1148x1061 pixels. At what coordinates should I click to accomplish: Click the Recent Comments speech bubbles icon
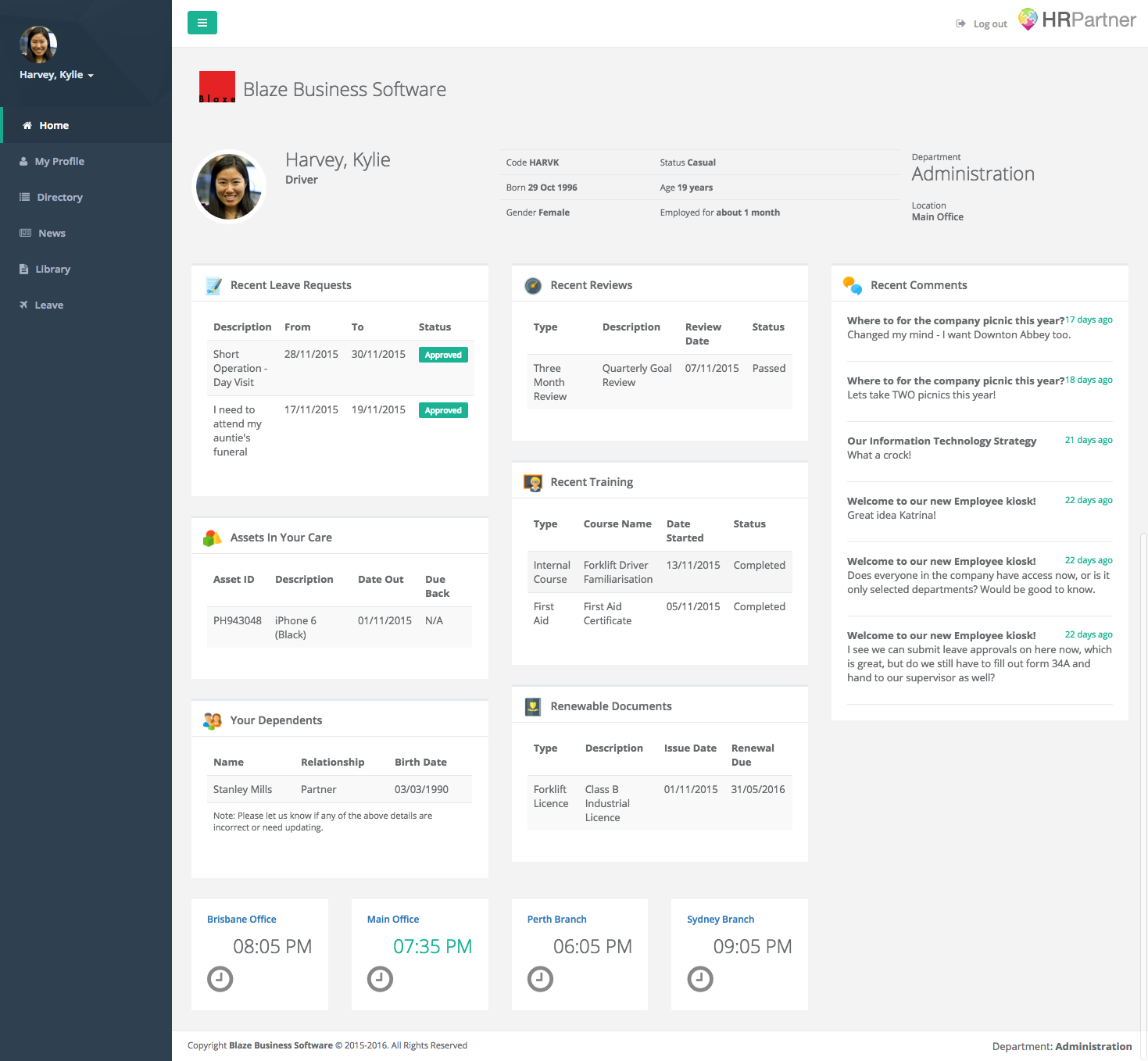click(x=853, y=286)
